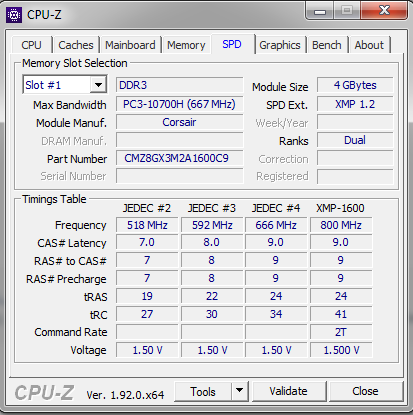Show the About tab

click(369, 45)
